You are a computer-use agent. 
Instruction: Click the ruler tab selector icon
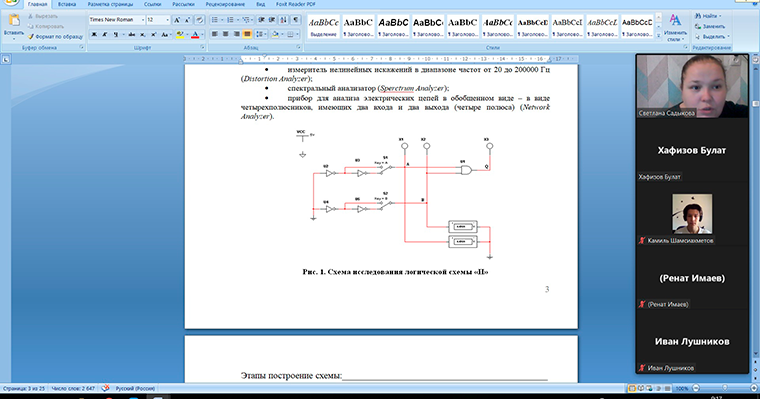pyautogui.click(x=5, y=60)
